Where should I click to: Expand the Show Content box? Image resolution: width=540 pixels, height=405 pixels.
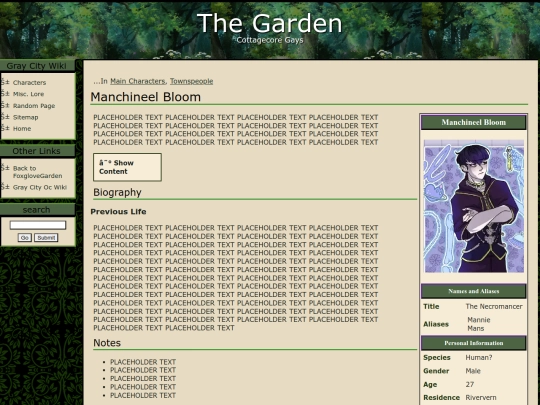pos(127,167)
